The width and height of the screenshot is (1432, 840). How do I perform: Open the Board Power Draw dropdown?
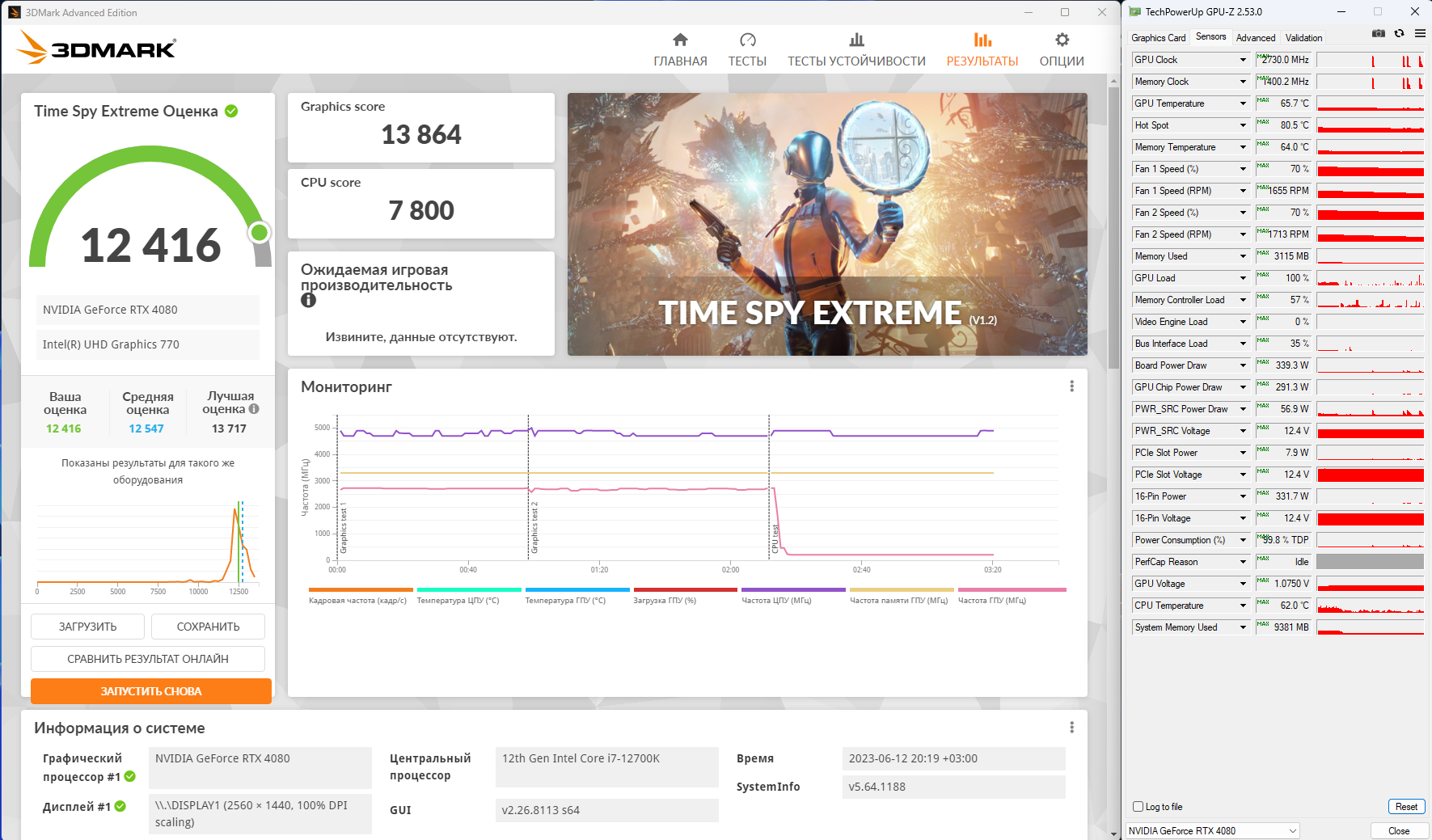click(x=1243, y=365)
